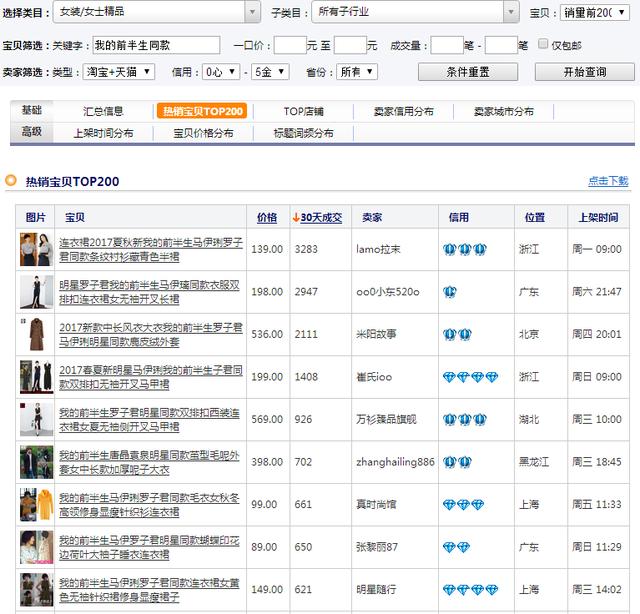
Task: Enable the 仅包邮 checkbox
Action: (542, 44)
